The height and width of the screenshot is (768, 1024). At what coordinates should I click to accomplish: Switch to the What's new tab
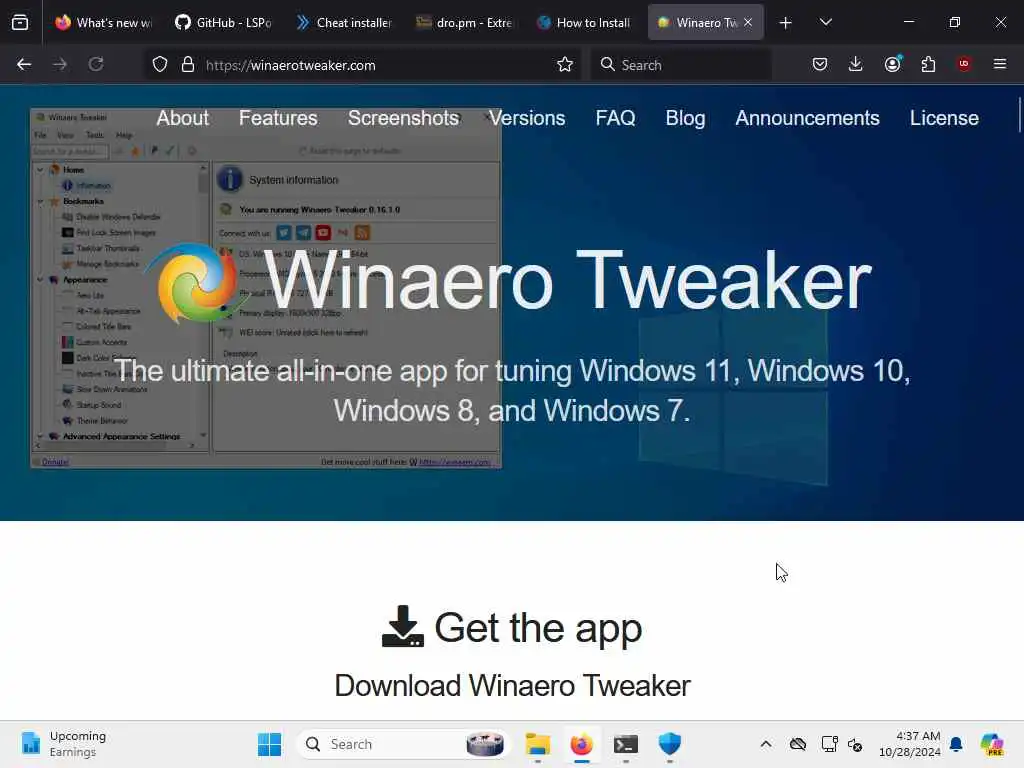click(103, 22)
